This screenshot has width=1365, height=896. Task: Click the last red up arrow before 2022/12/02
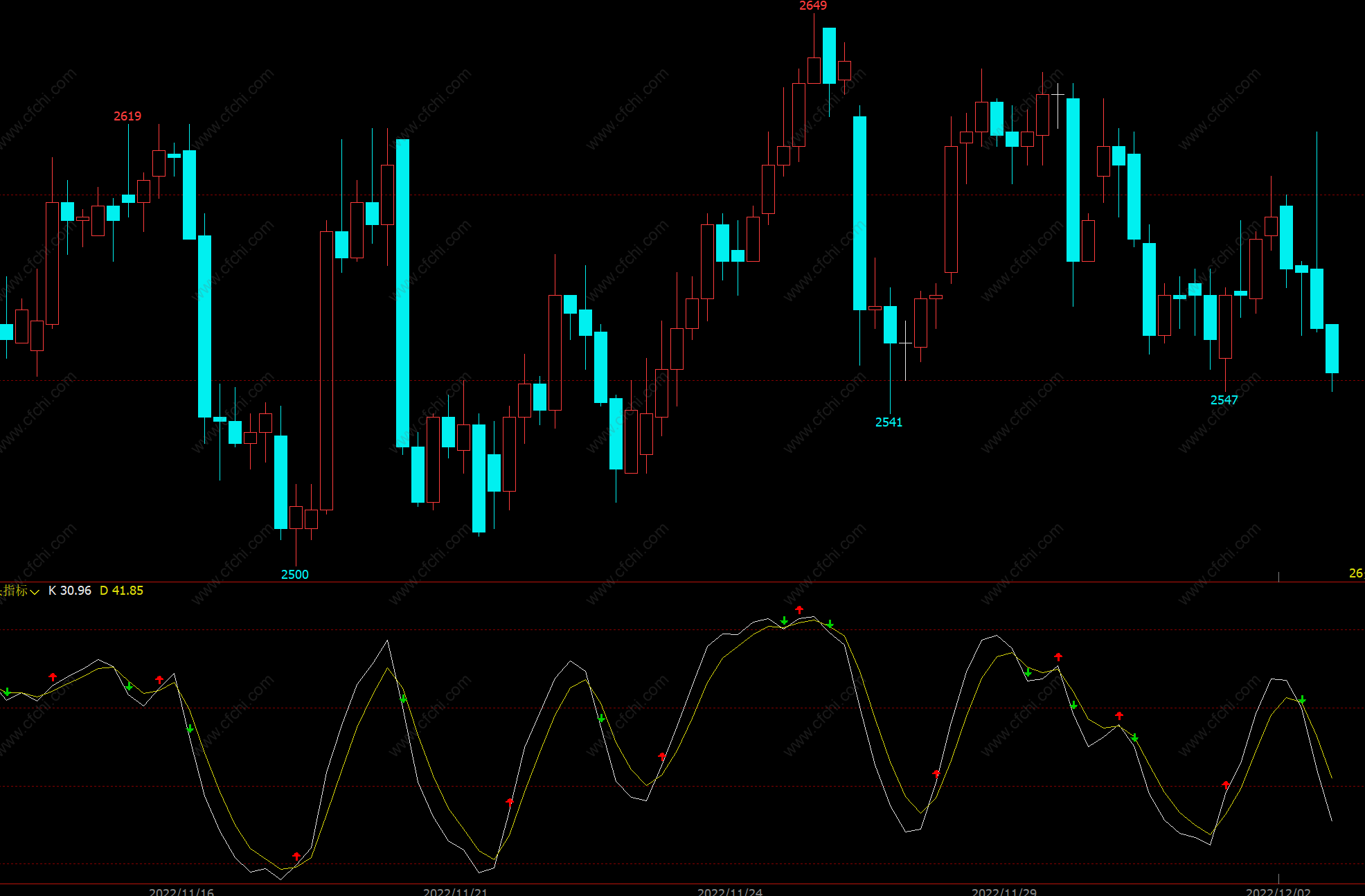[x=1226, y=785]
